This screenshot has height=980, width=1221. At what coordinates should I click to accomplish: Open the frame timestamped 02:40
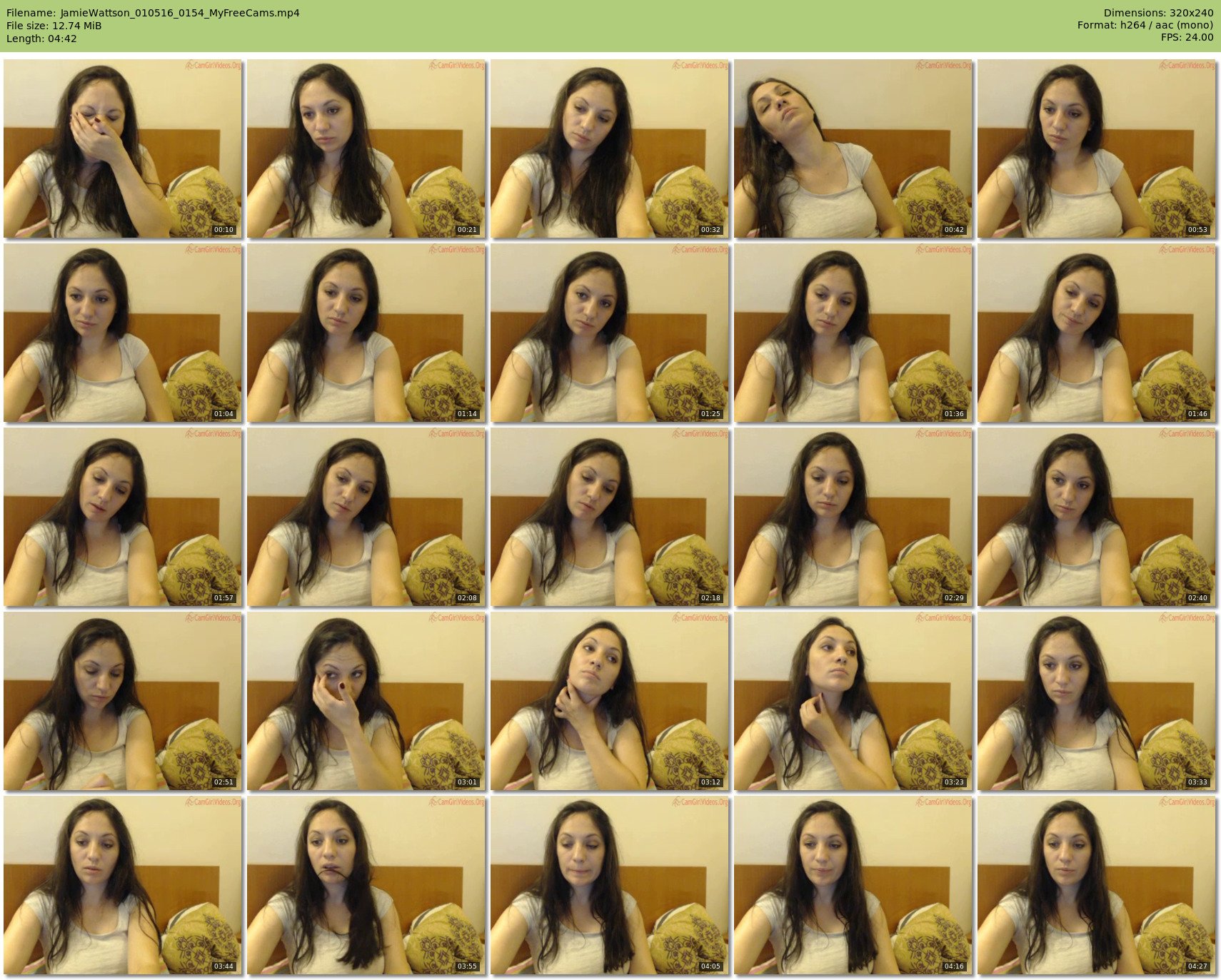[1097, 517]
